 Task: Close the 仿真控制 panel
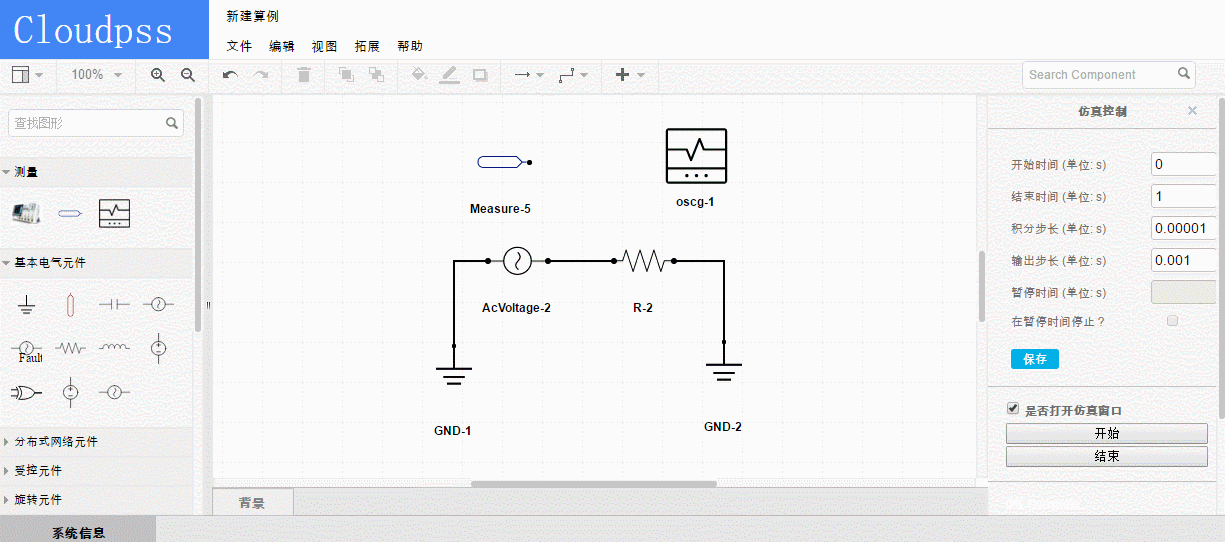1192,111
